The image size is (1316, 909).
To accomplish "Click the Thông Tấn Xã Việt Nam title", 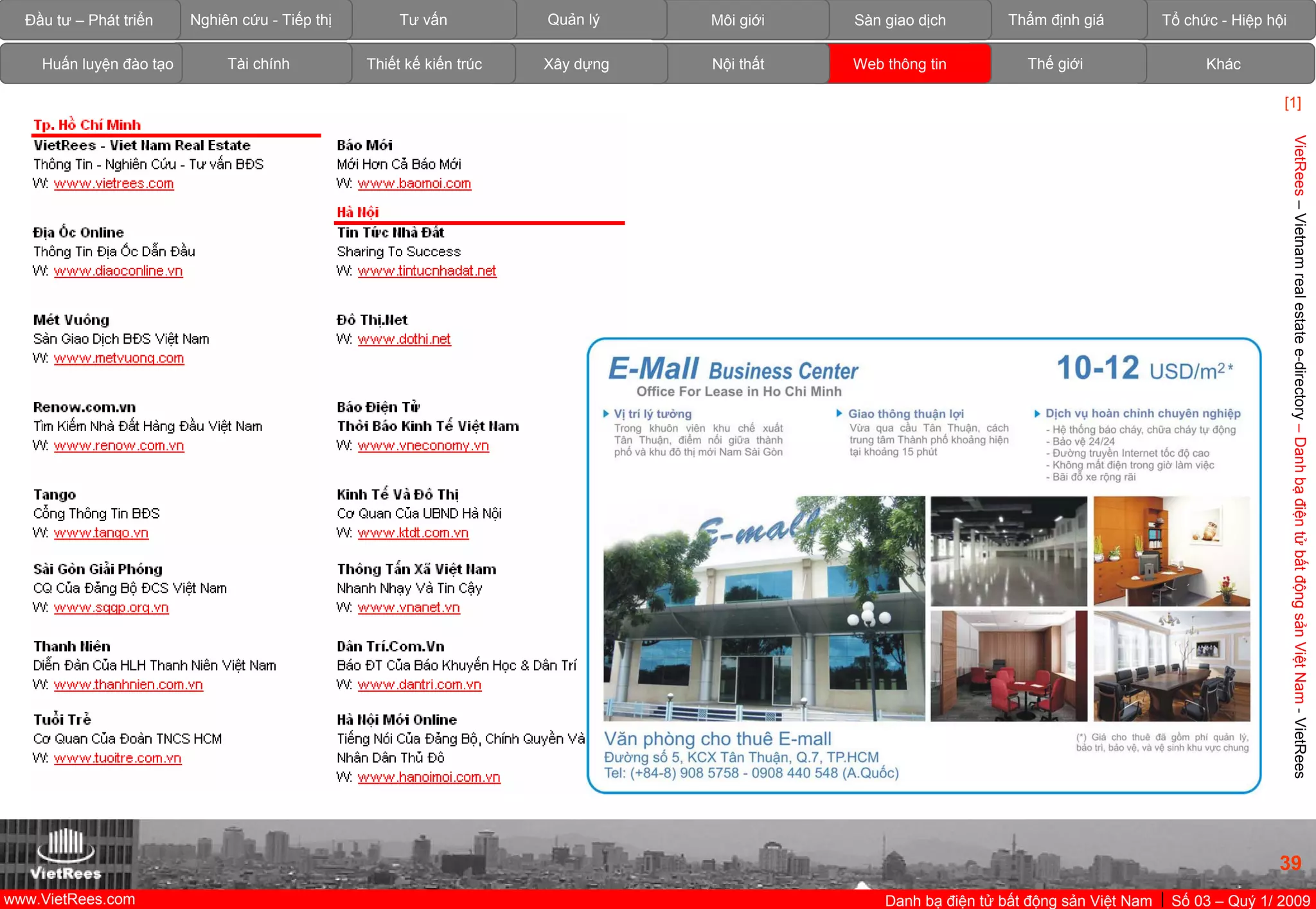I will [416, 569].
